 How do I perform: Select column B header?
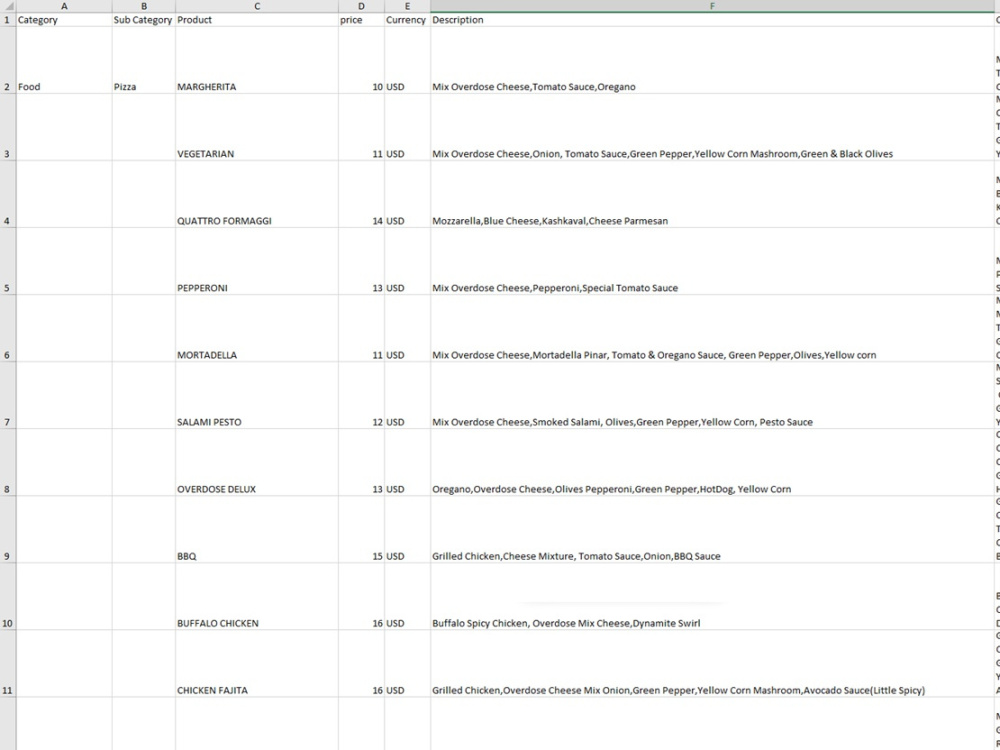(143, 6)
